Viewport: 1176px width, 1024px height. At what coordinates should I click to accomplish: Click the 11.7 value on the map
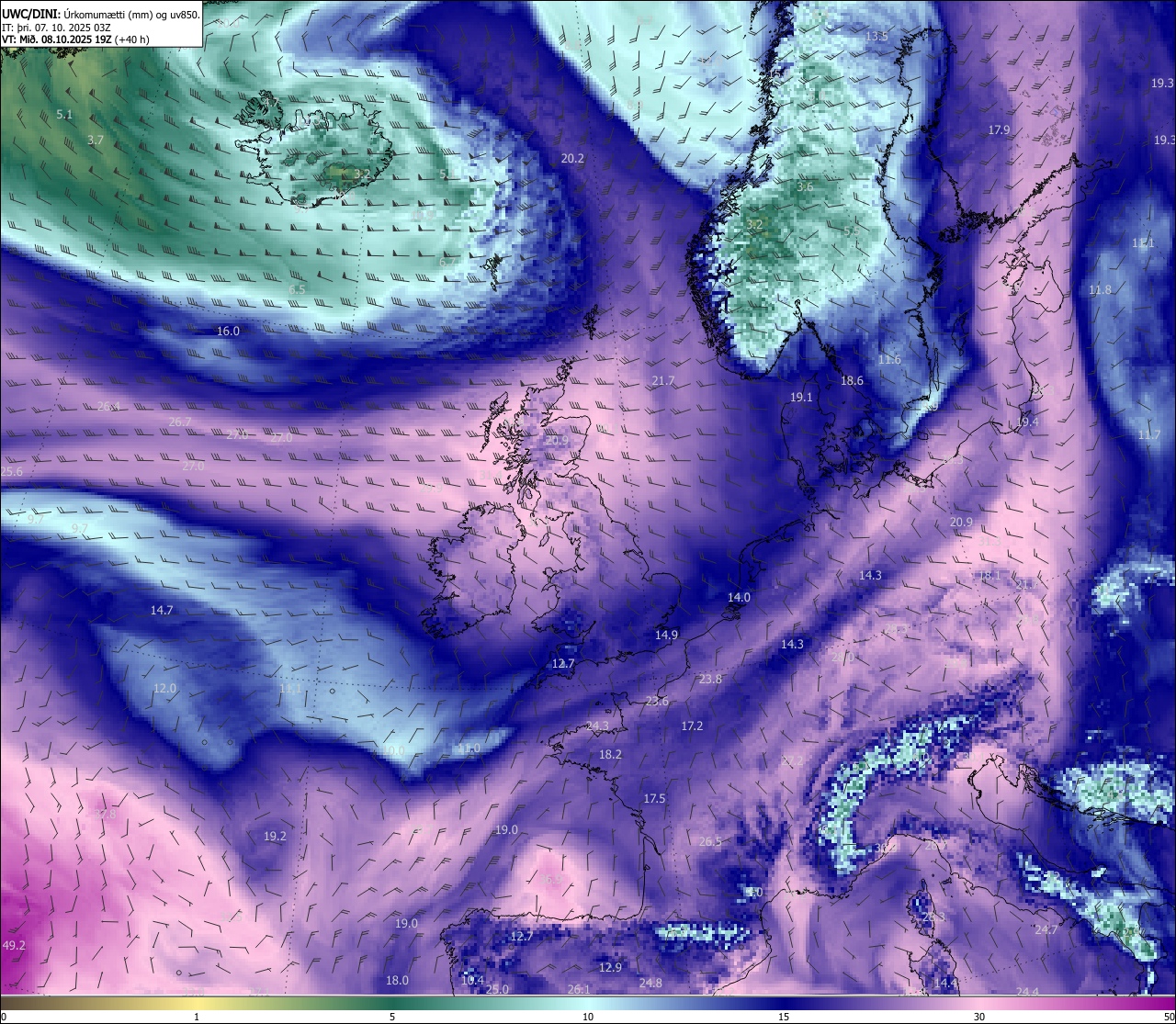point(1149,434)
